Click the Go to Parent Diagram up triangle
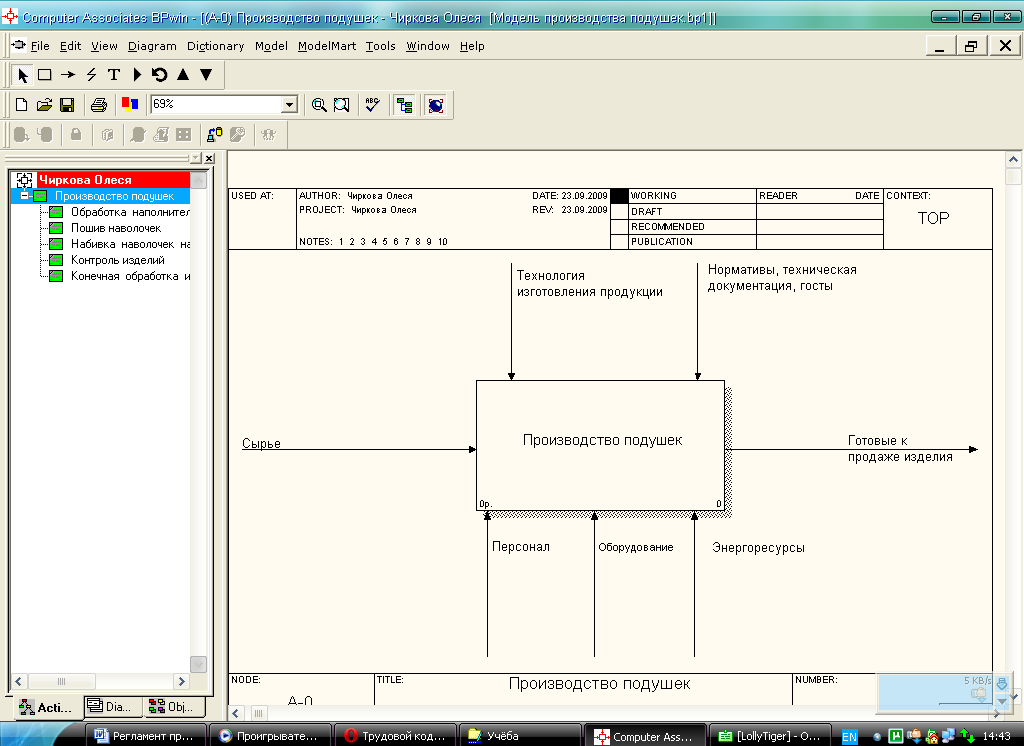This screenshot has height=746, width=1024. (x=183, y=75)
